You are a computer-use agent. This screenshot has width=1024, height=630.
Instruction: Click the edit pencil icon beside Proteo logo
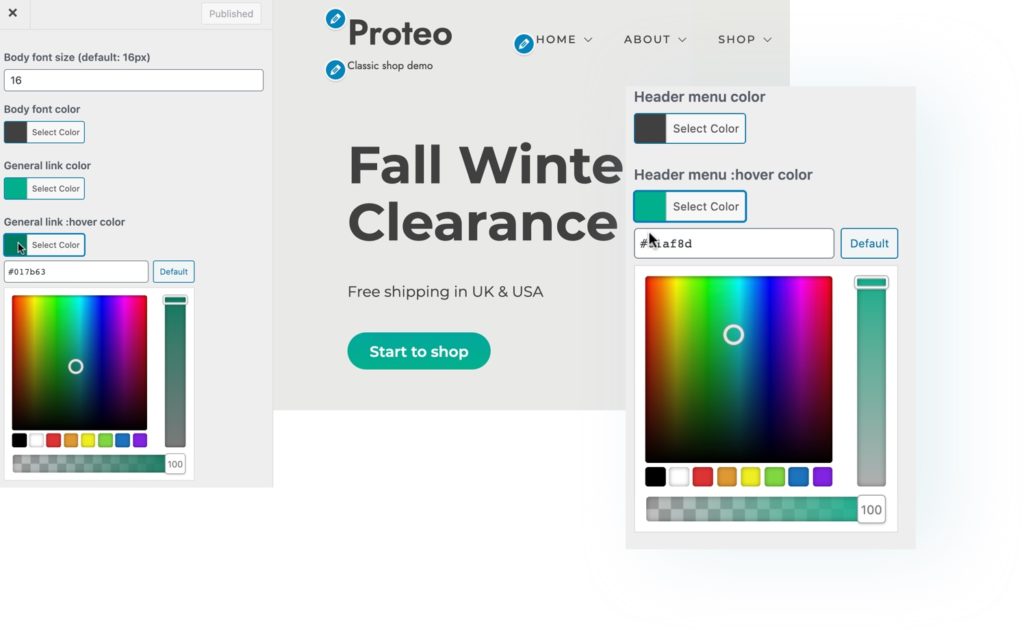(335, 19)
